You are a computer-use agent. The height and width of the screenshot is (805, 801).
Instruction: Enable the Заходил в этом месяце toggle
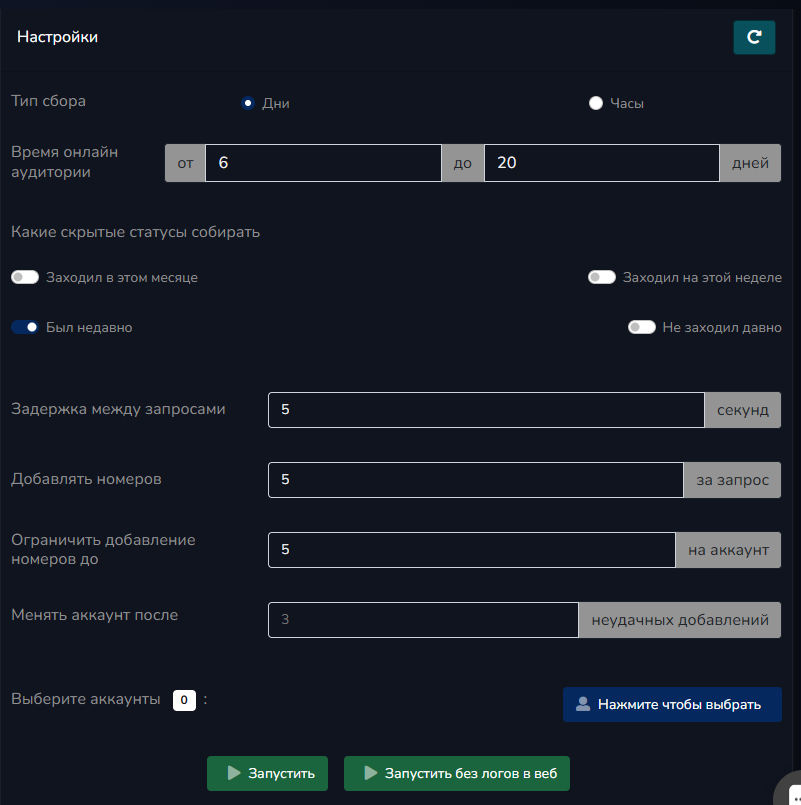pos(24,276)
